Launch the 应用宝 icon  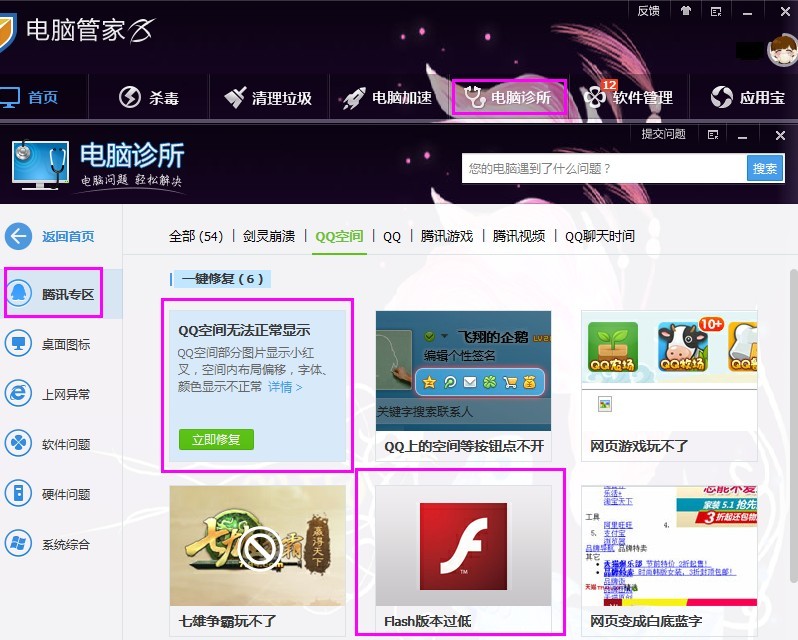click(x=722, y=97)
